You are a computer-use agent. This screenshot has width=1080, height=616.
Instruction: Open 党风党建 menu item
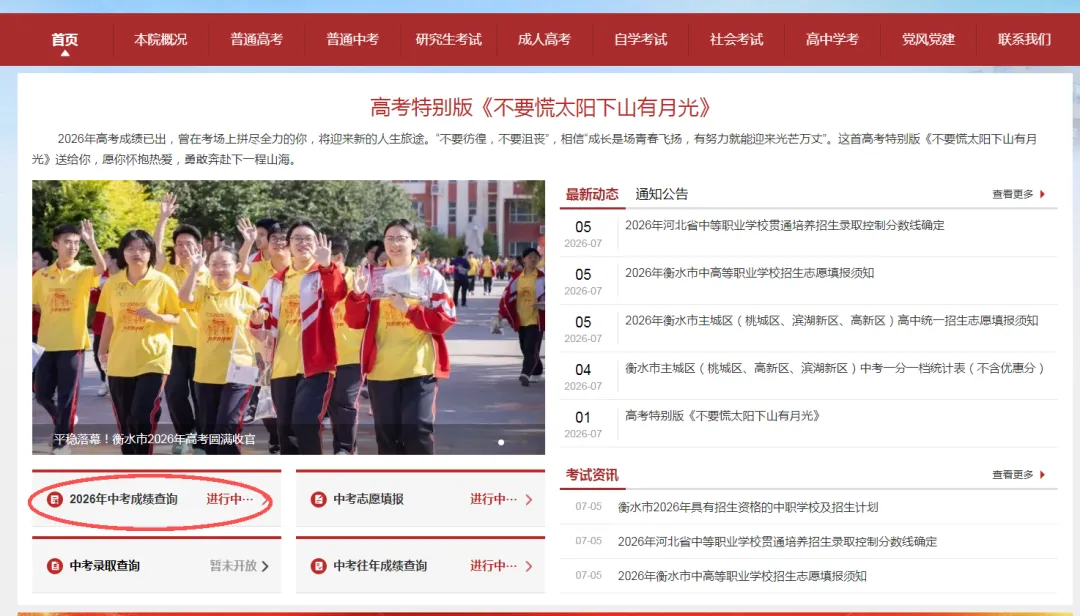click(928, 39)
